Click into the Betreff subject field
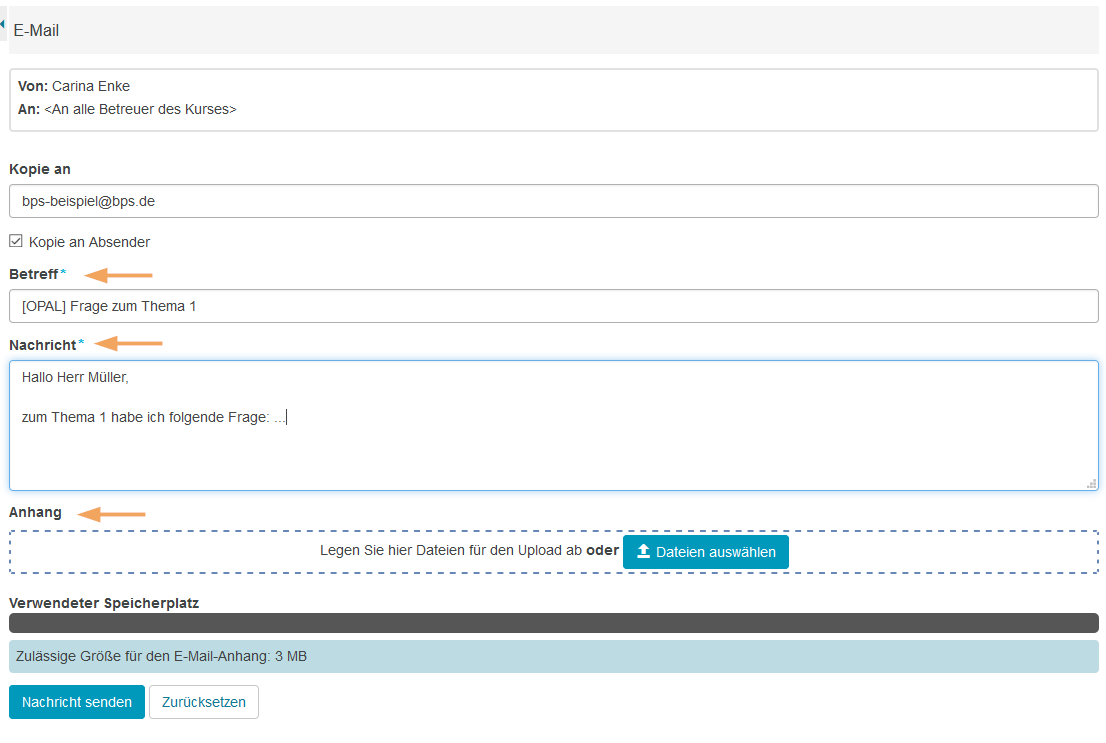This screenshot has width=1106, height=743. click(x=553, y=306)
